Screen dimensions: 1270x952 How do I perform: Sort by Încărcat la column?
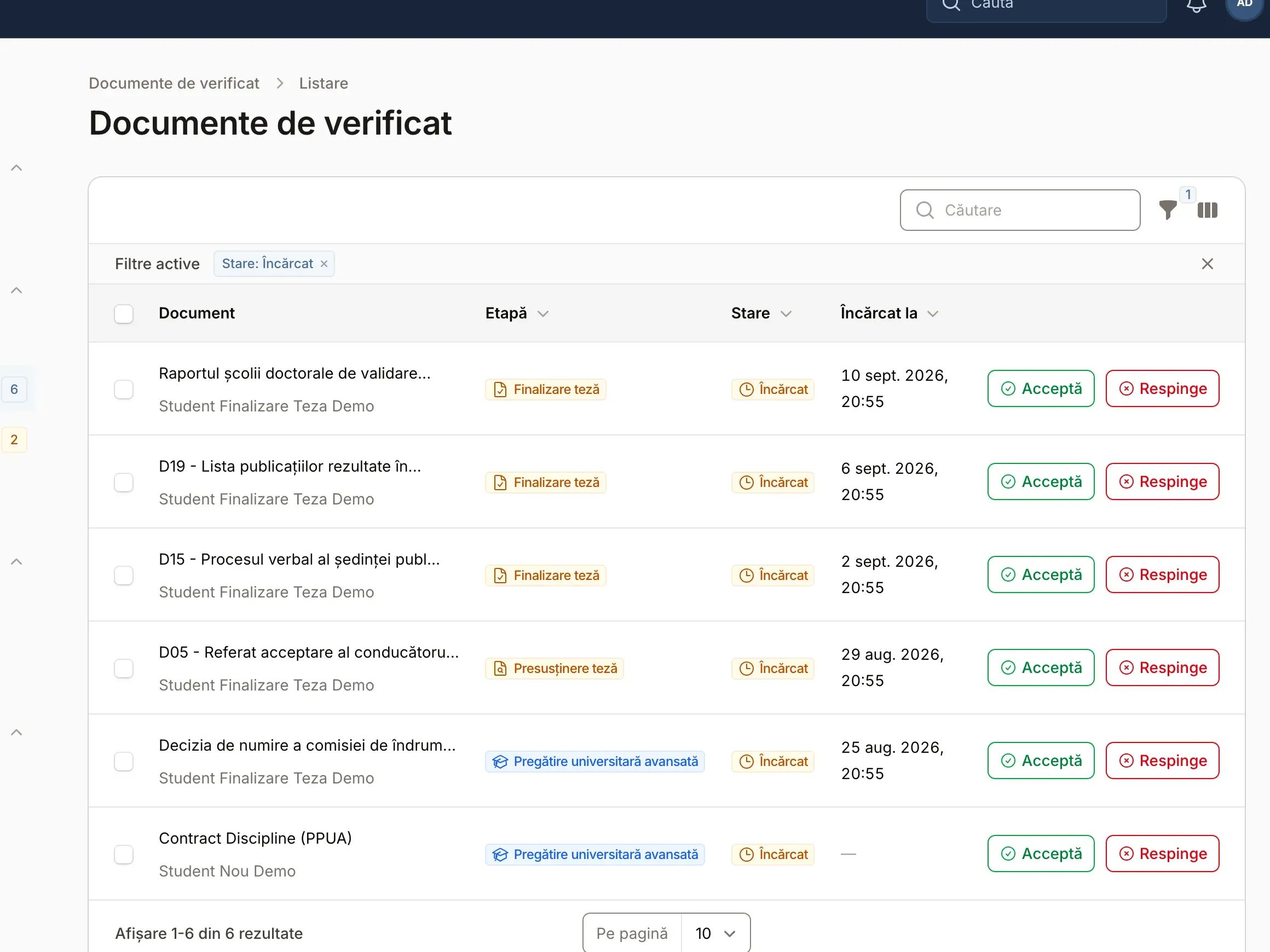pyautogui.click(x=889, y=314)
